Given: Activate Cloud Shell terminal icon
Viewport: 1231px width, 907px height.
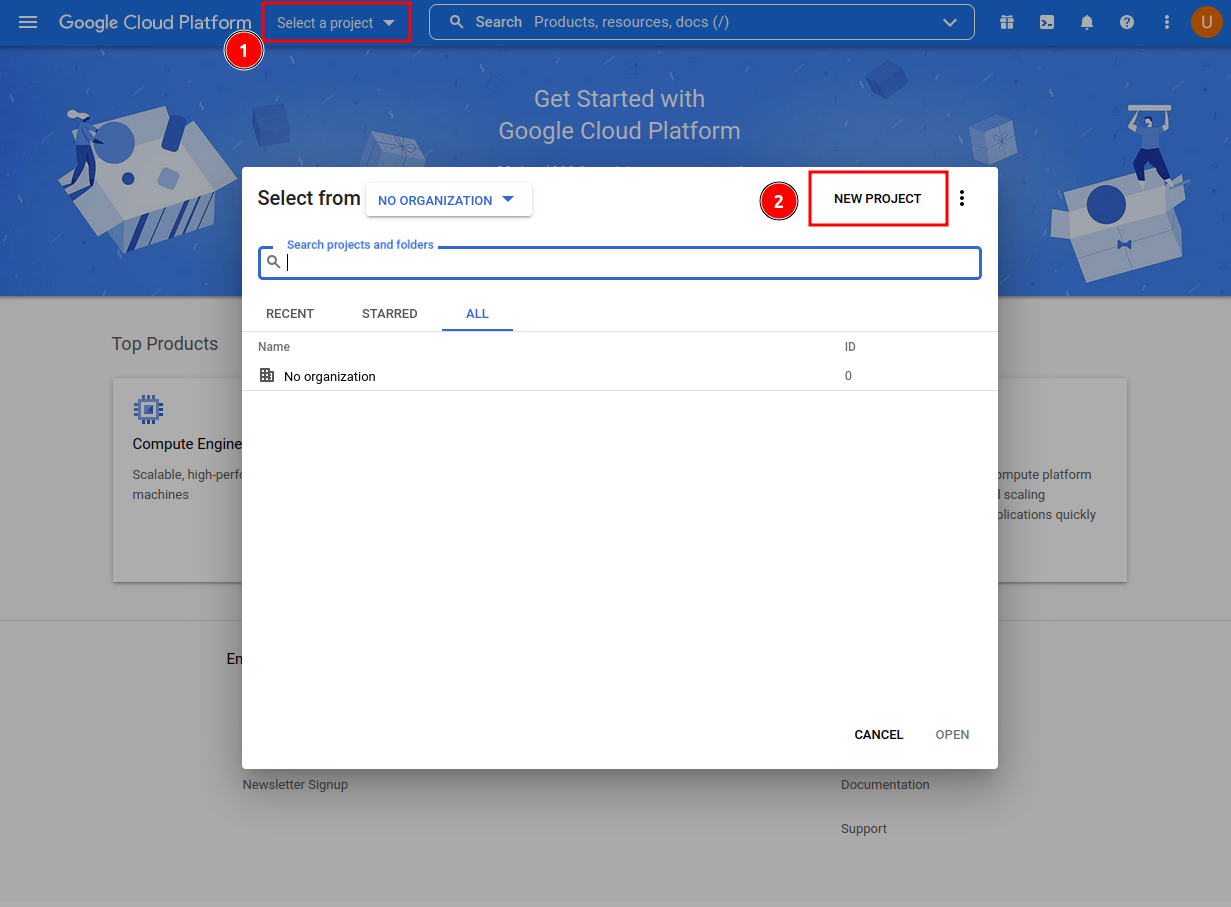Looking at the screenshot, I should point(1047,22).
